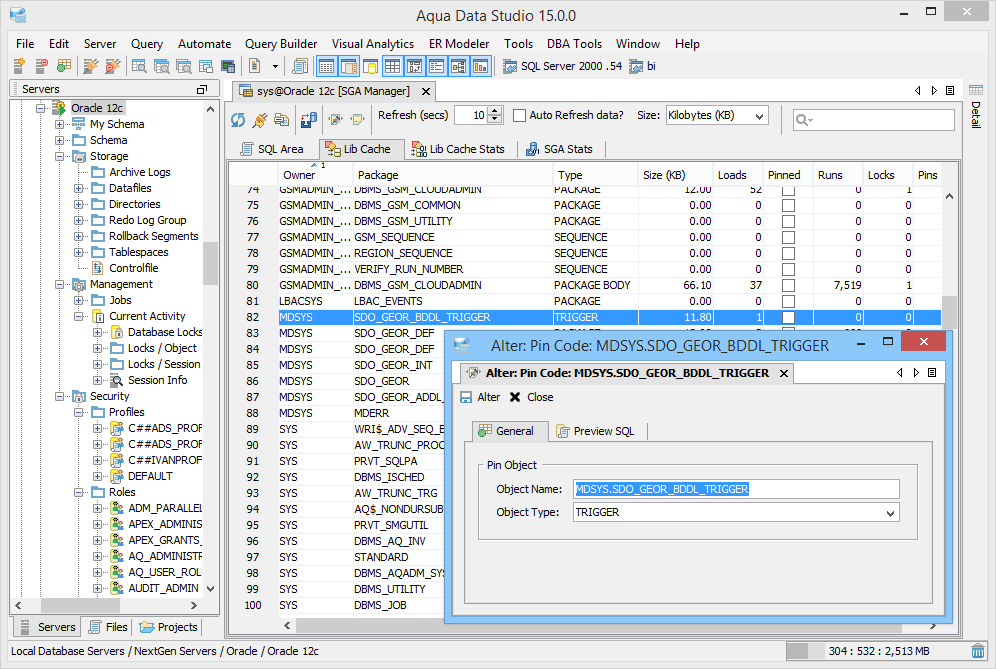The image size is (996, 669).
Task: Click the Disconnect plug icon in main toolbar
Action: click(112, 65)
